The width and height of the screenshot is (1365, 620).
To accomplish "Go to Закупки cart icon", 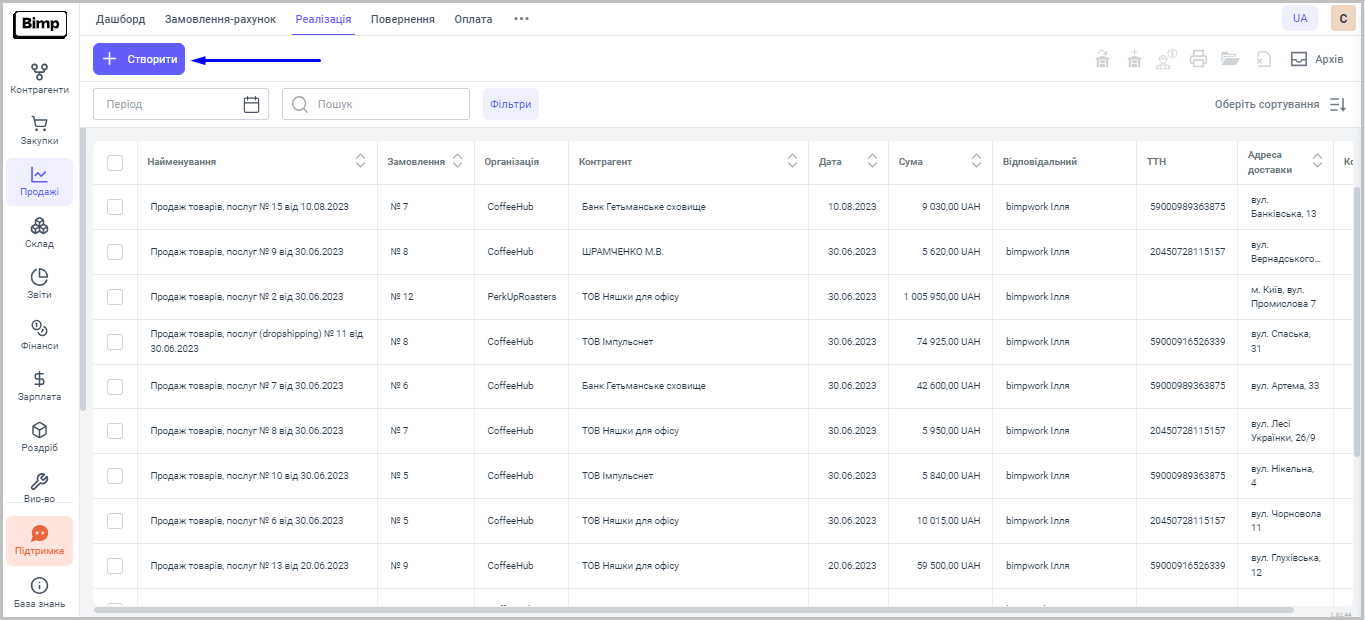I will click(x=39, y=131).
